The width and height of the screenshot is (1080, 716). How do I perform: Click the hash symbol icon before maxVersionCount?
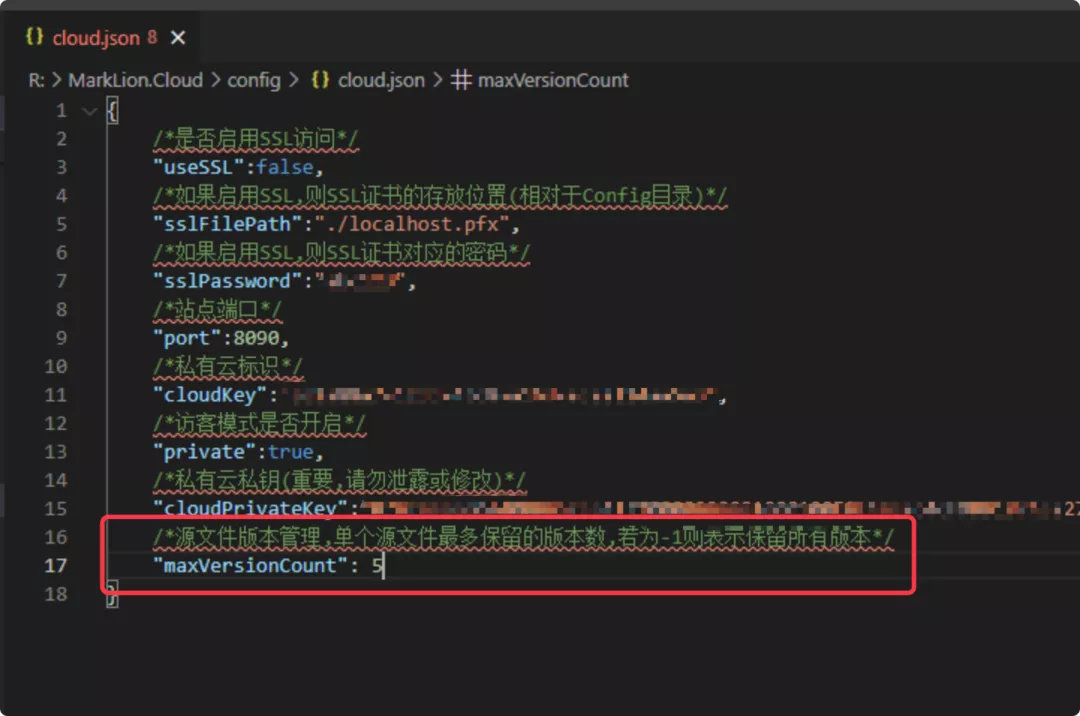[461, 80]
